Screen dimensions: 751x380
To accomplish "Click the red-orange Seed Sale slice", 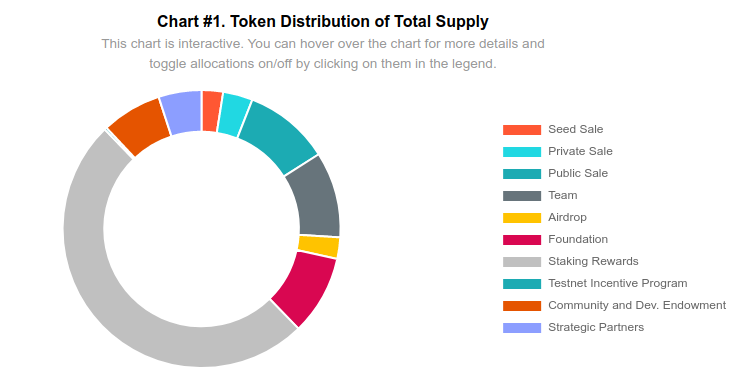I will pos(211,111).
